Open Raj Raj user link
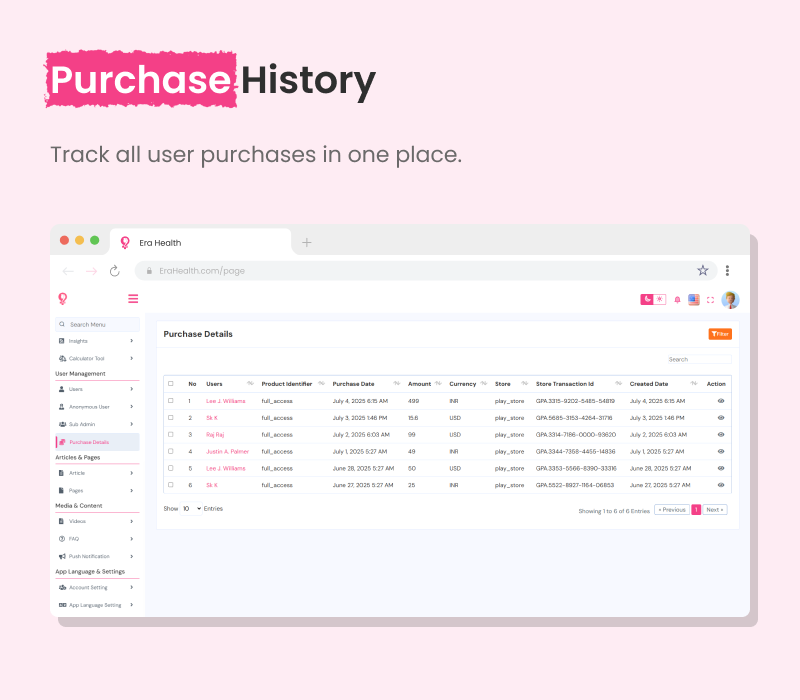800x700 pixels. (x=215, y=435)
